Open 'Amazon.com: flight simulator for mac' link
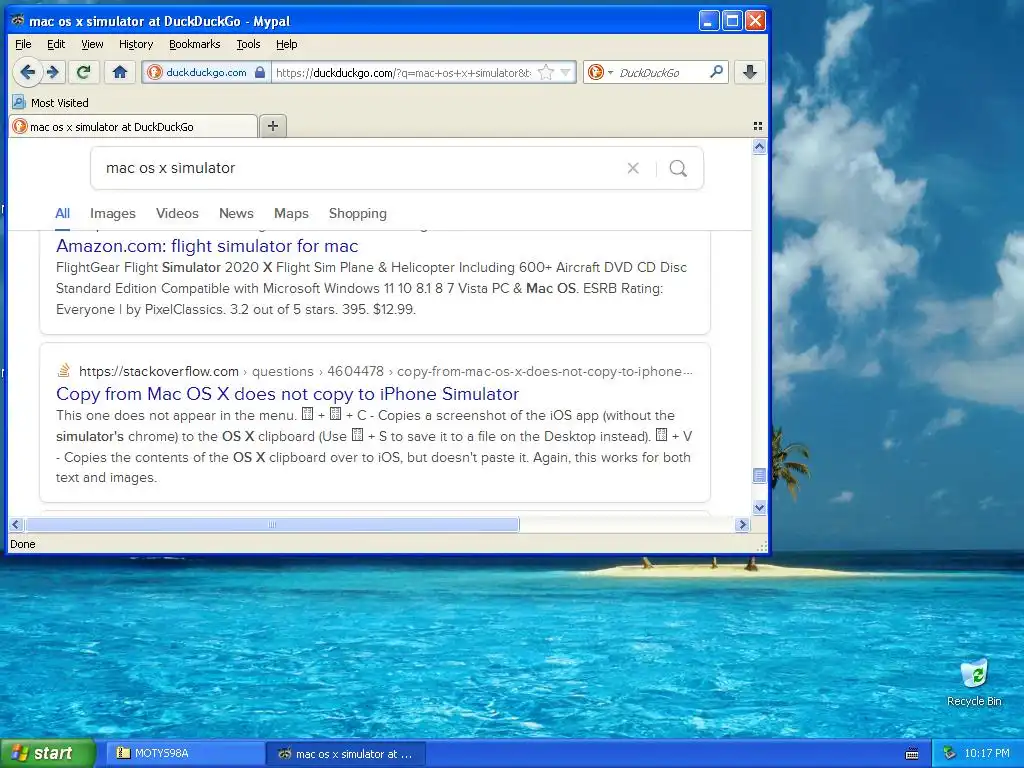This screenshot has height=768, width=1024. (207, 246)
